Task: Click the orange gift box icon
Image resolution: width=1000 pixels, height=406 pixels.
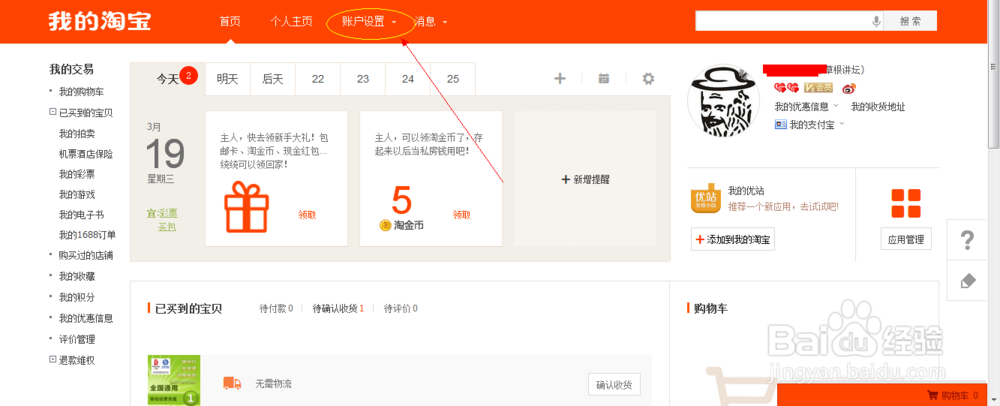Action: point(247,207)
